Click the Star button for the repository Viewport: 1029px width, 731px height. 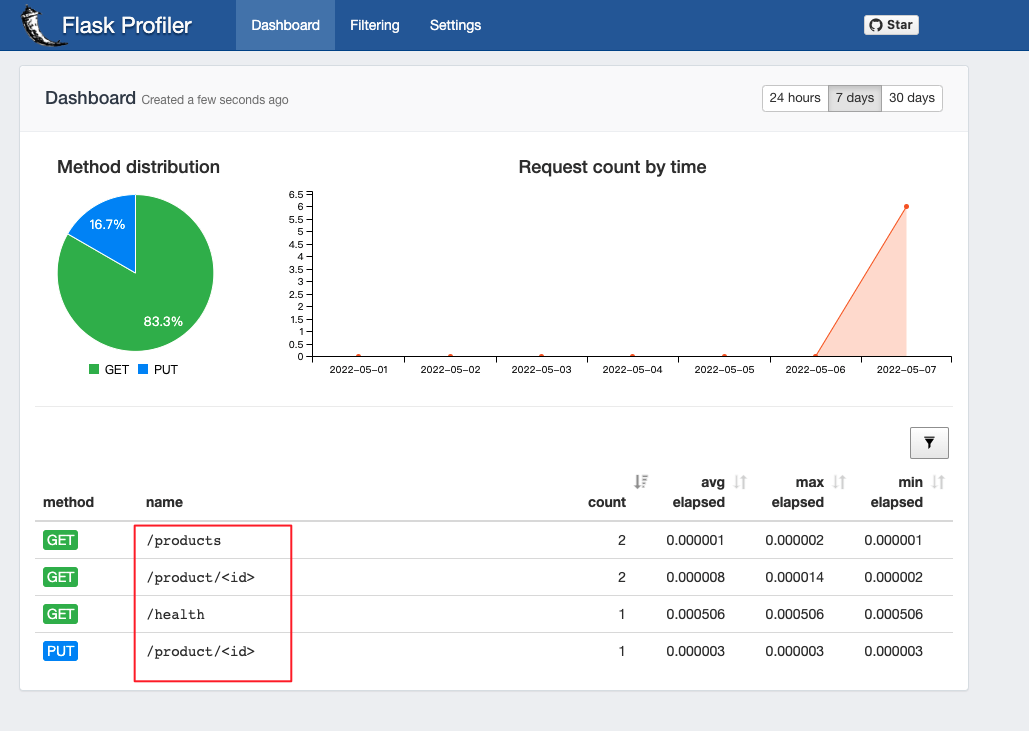pos(891,24)
